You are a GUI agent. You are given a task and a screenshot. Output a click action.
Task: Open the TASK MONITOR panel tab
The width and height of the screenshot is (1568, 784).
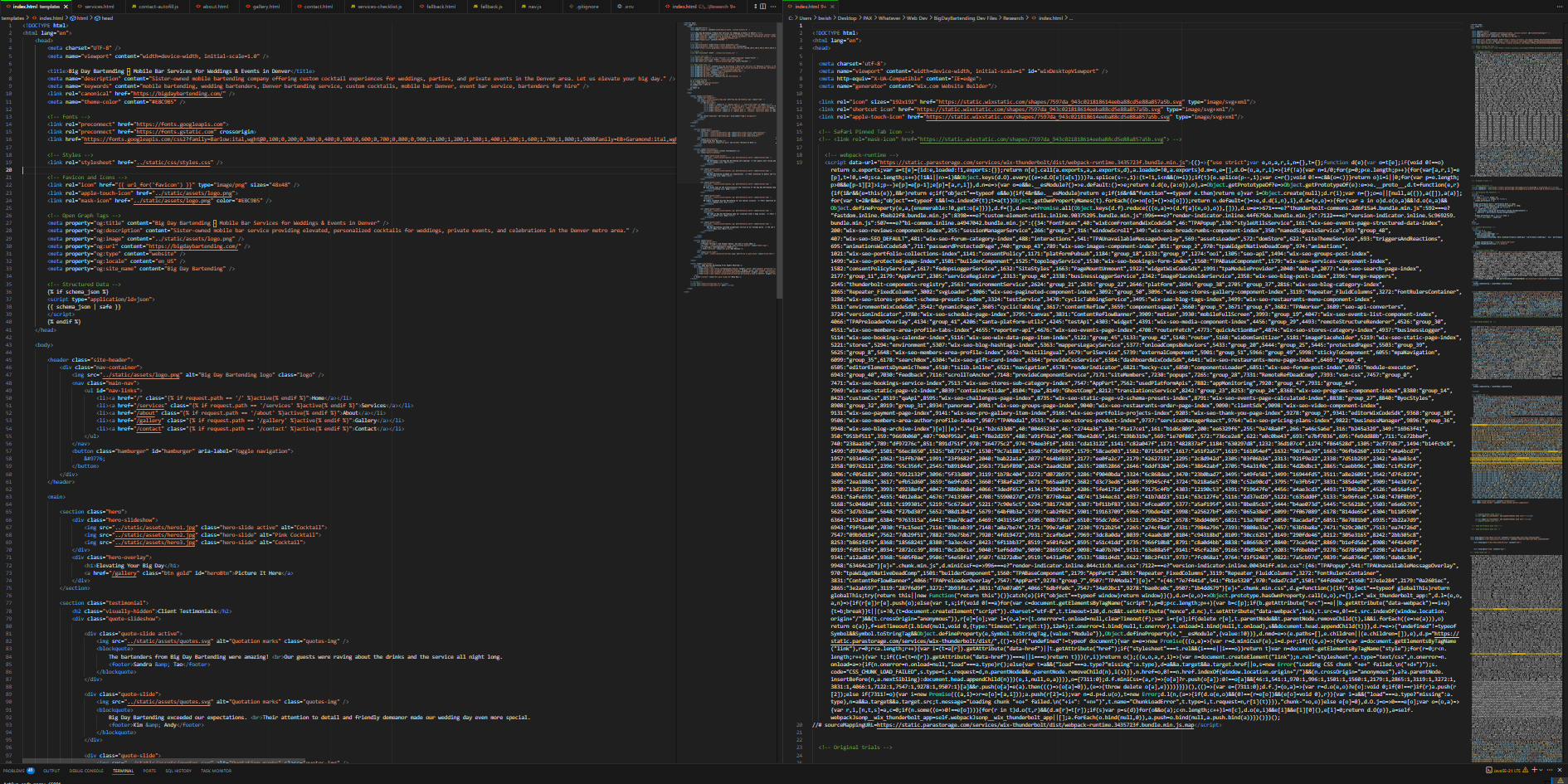pyautogui.click(x=216, y=771)
